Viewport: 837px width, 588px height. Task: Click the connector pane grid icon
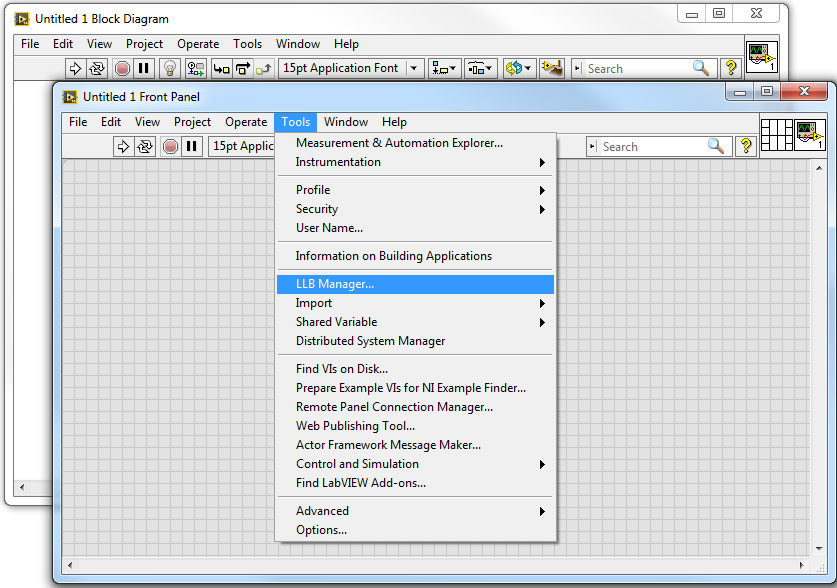point(776,135)
